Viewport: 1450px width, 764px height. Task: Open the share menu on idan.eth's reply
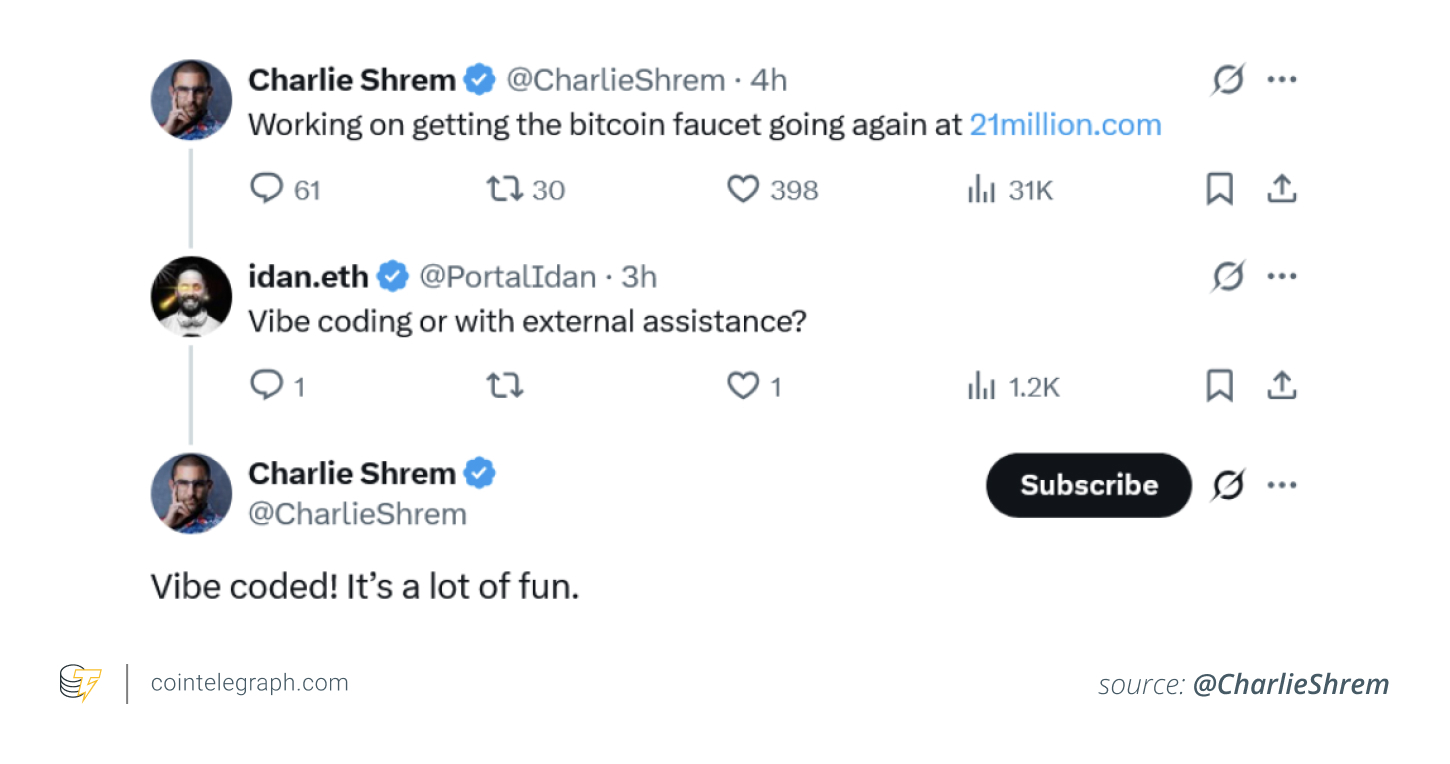click(1283, 384)
